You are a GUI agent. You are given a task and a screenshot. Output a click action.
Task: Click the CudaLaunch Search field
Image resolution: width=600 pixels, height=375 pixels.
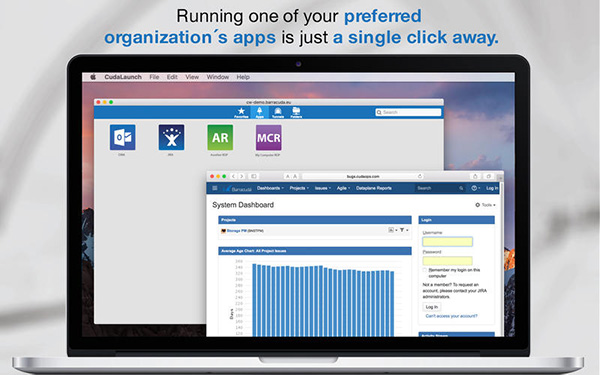coord(408,112)
